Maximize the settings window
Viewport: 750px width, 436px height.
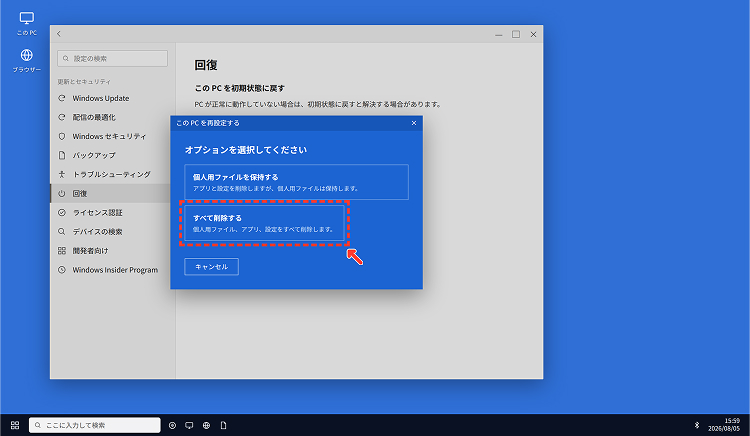pos(516,34)
